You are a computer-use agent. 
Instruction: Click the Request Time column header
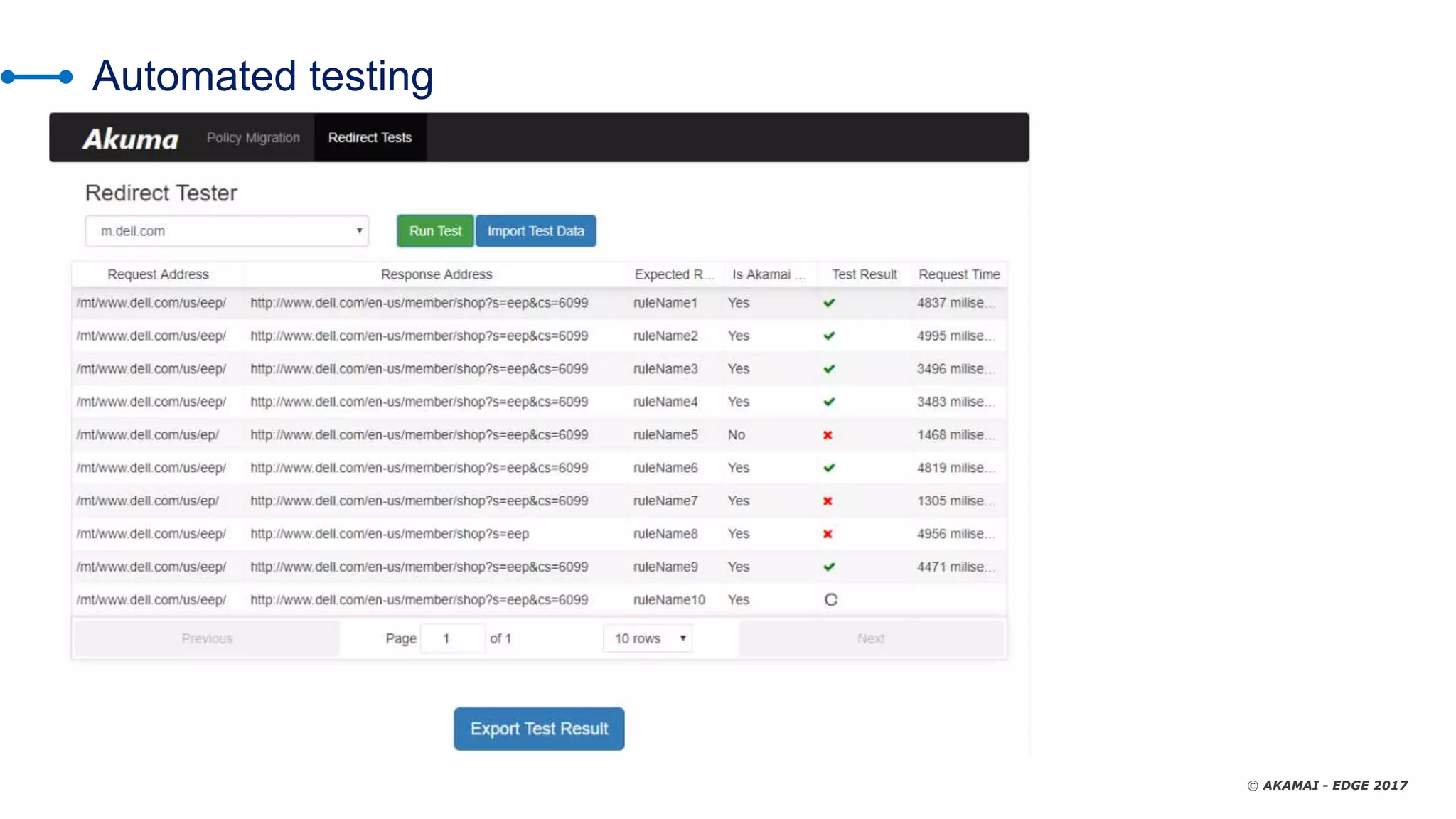[x=959, y=274]
